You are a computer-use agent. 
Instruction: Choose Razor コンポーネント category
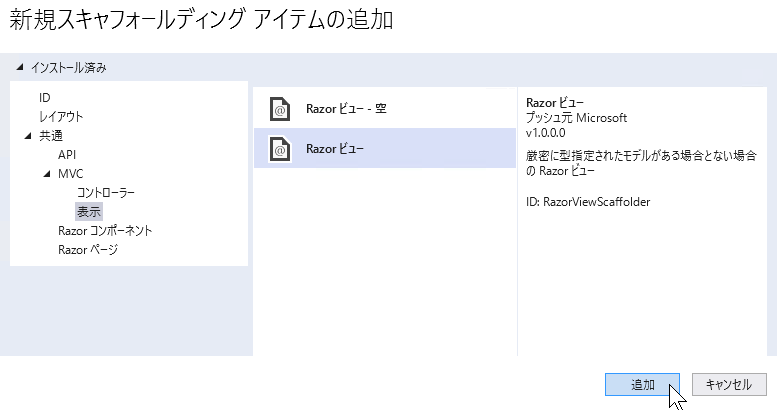point(105,231)
